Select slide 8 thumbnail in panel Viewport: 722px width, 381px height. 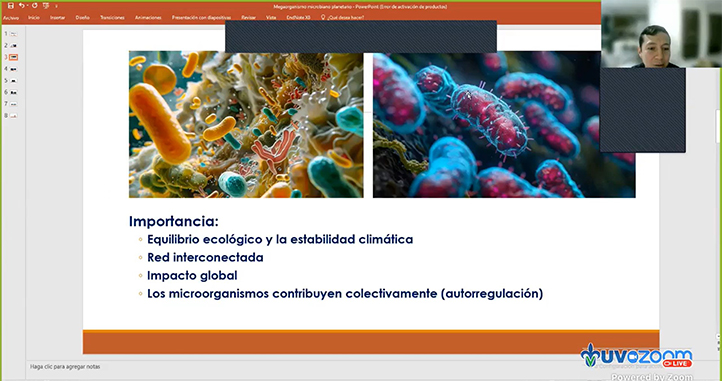click(x=13, y=116)
